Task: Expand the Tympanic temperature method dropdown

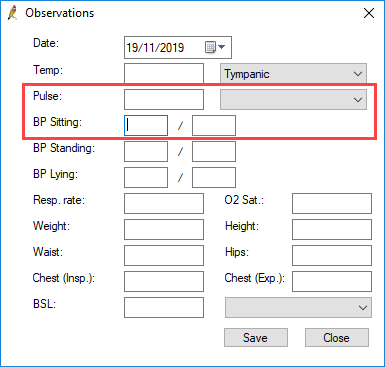Action: click(x=293, y=73)
